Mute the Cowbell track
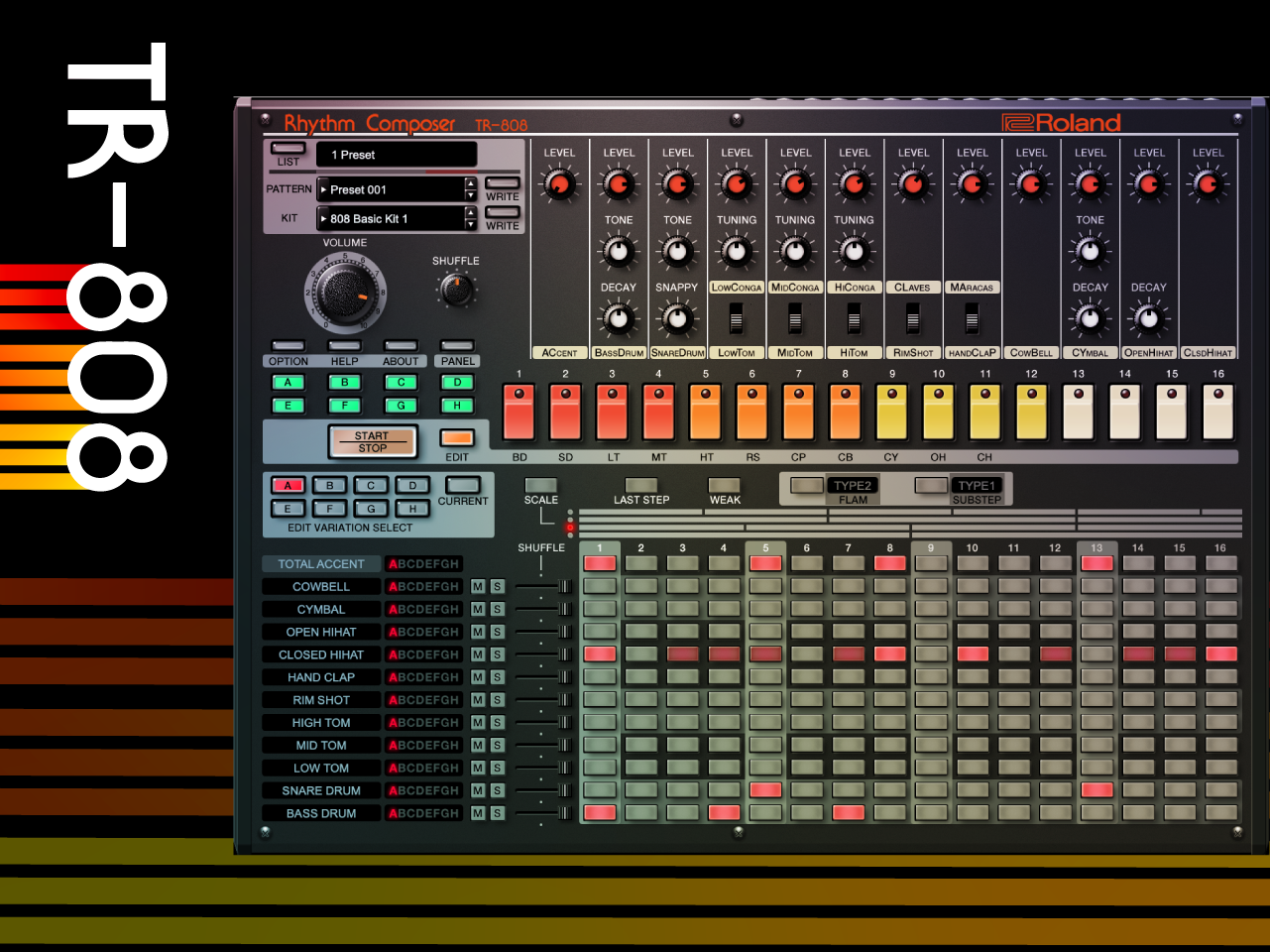This screenshot has height=952, width=1270. click(478, 587)
